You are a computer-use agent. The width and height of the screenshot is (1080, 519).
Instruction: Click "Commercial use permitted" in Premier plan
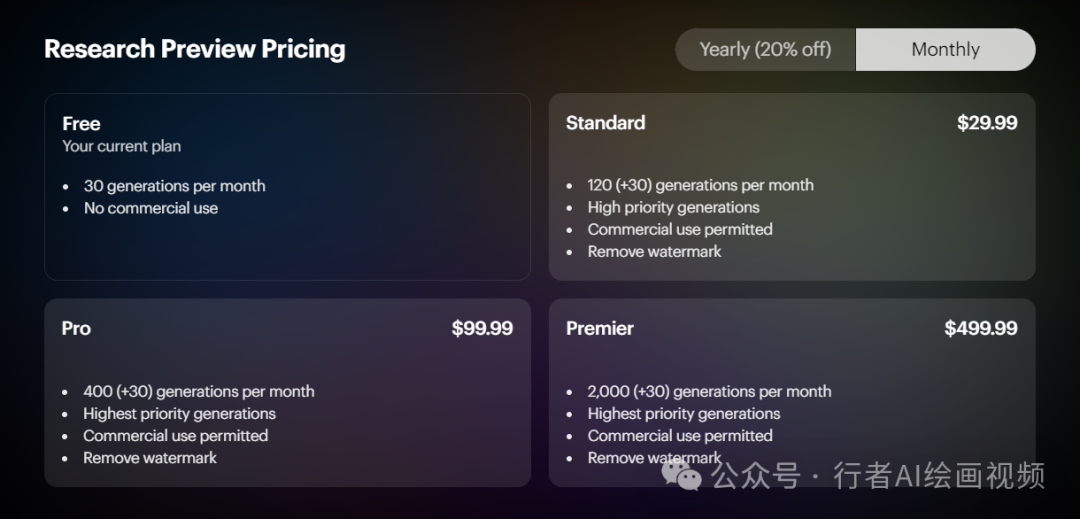[680, 435]
